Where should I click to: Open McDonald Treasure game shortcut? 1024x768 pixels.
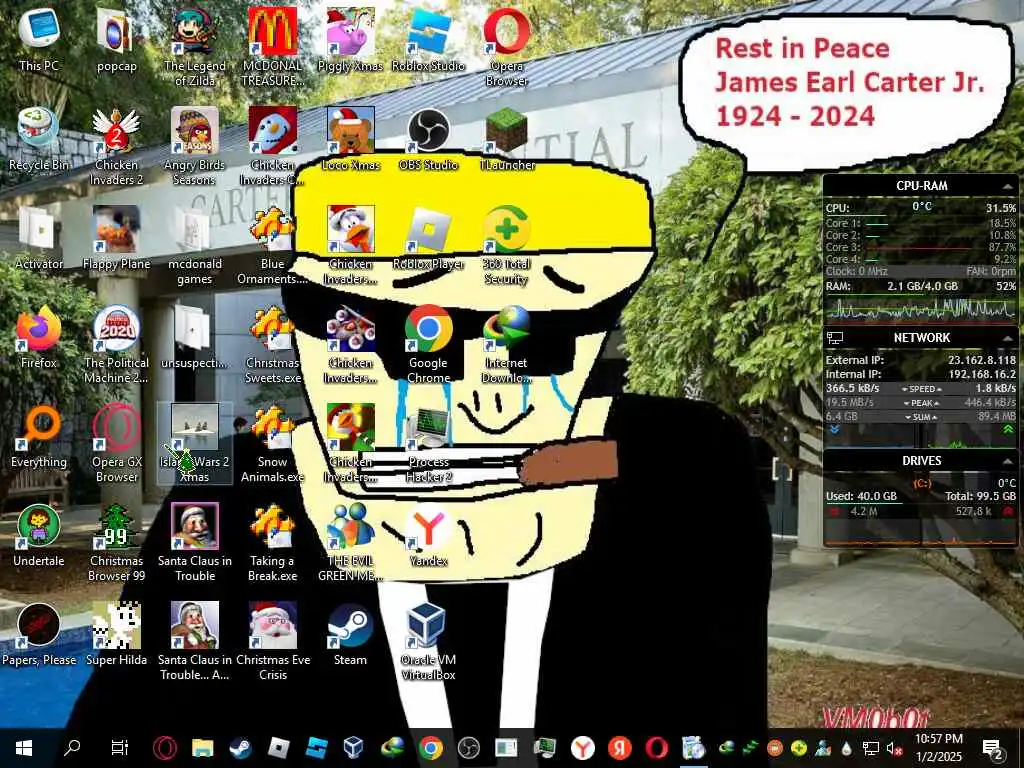(272, 47)
